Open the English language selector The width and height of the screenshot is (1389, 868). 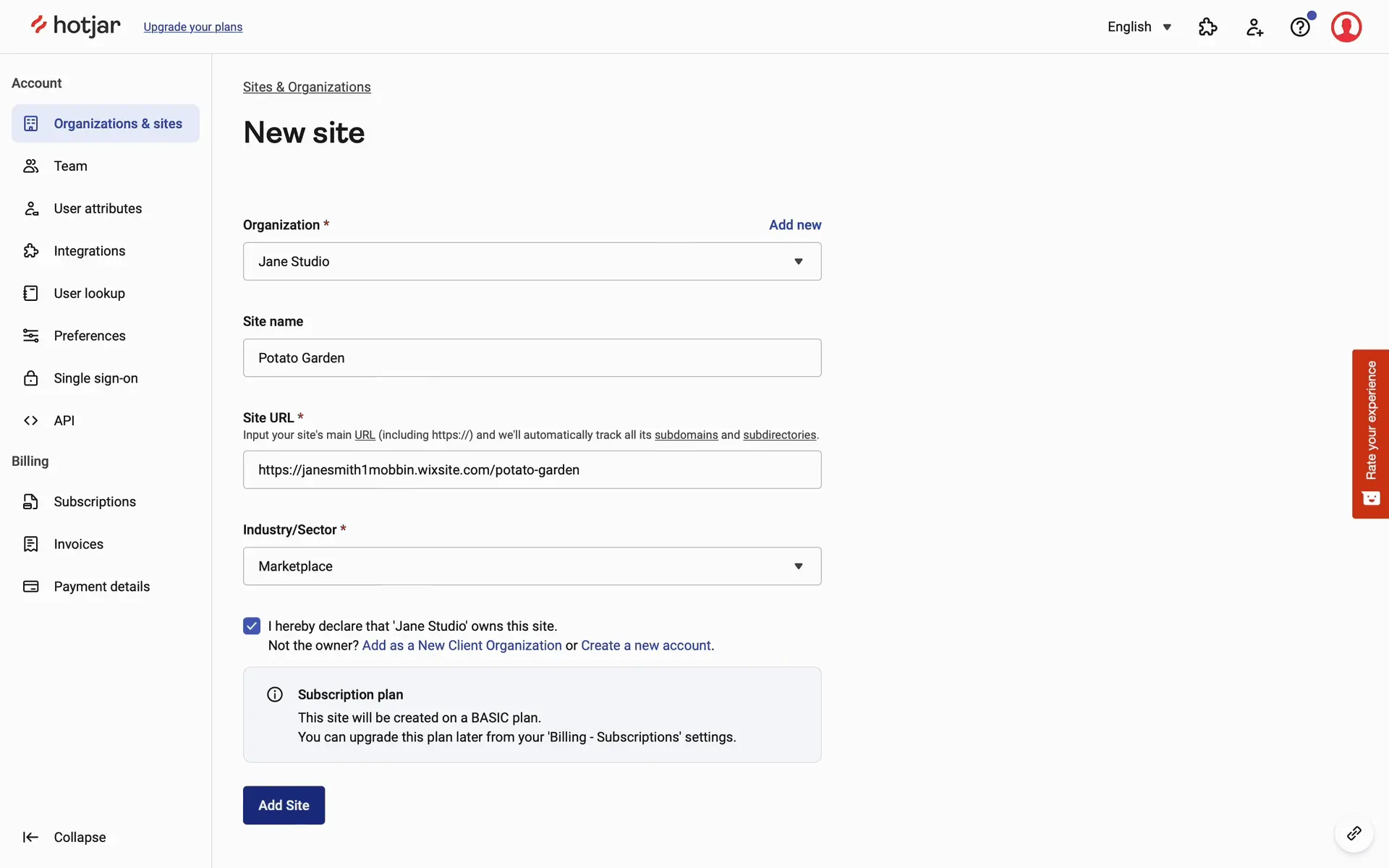click(1139, 27)
